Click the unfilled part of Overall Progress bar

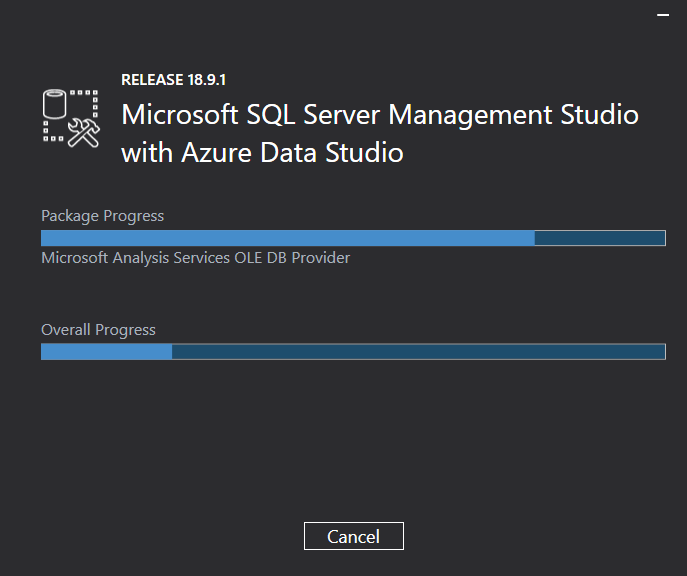coord(418,351)
